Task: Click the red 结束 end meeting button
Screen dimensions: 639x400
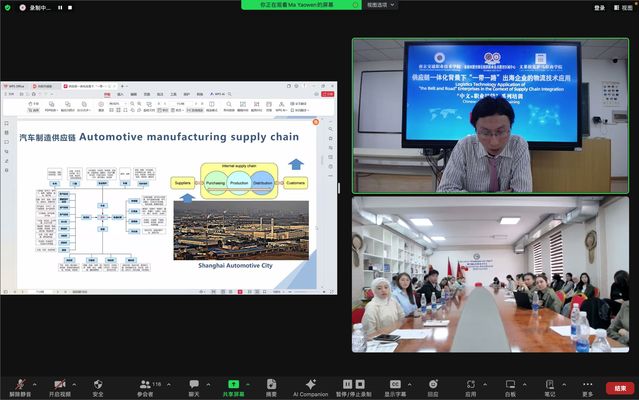Action: (x=620, y=387)
